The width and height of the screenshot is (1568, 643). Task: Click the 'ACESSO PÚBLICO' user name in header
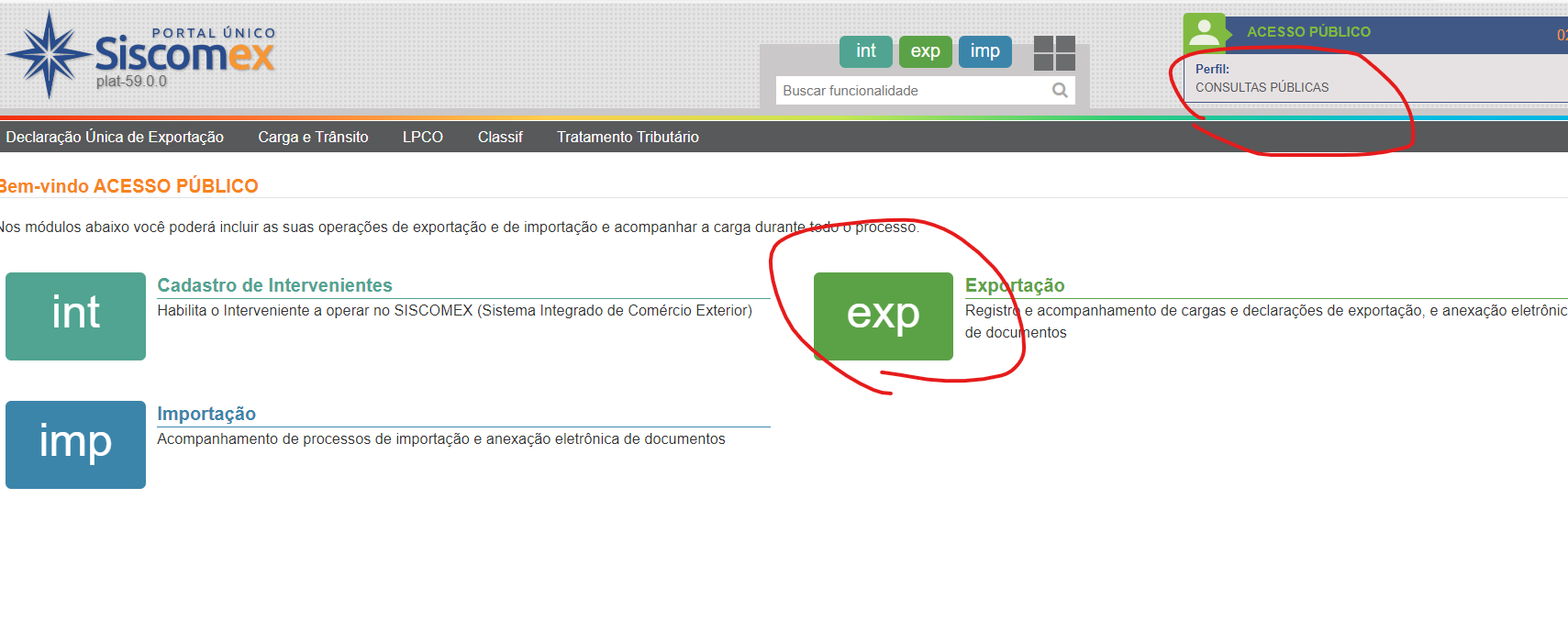[x=1308, y=32]
